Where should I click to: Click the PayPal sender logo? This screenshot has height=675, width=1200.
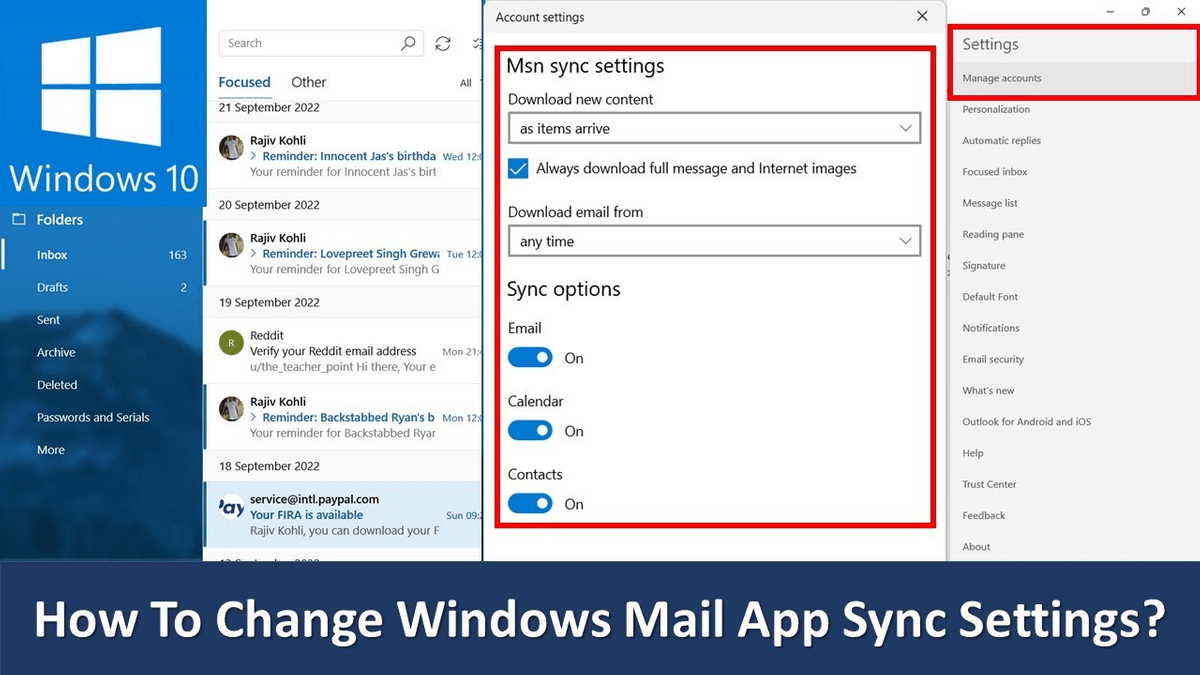[x=231, y=506]
